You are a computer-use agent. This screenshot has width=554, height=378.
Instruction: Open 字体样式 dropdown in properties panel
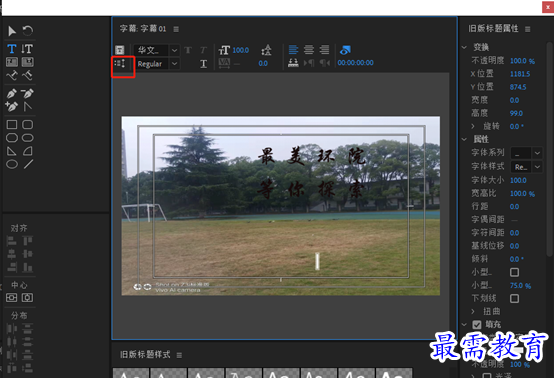pyautogui.click(x=526, y=167)
